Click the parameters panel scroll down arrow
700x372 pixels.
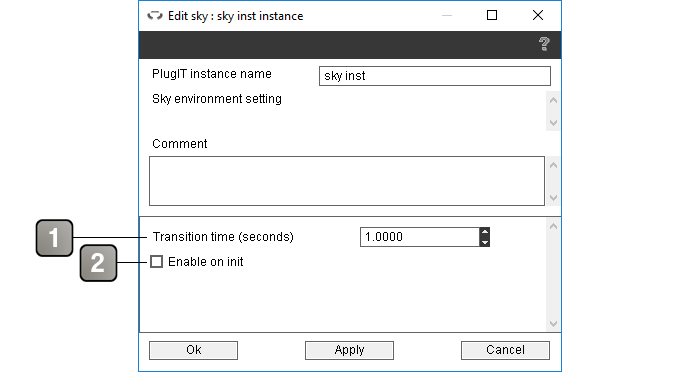pyautogui.click(x=553, y=324)
